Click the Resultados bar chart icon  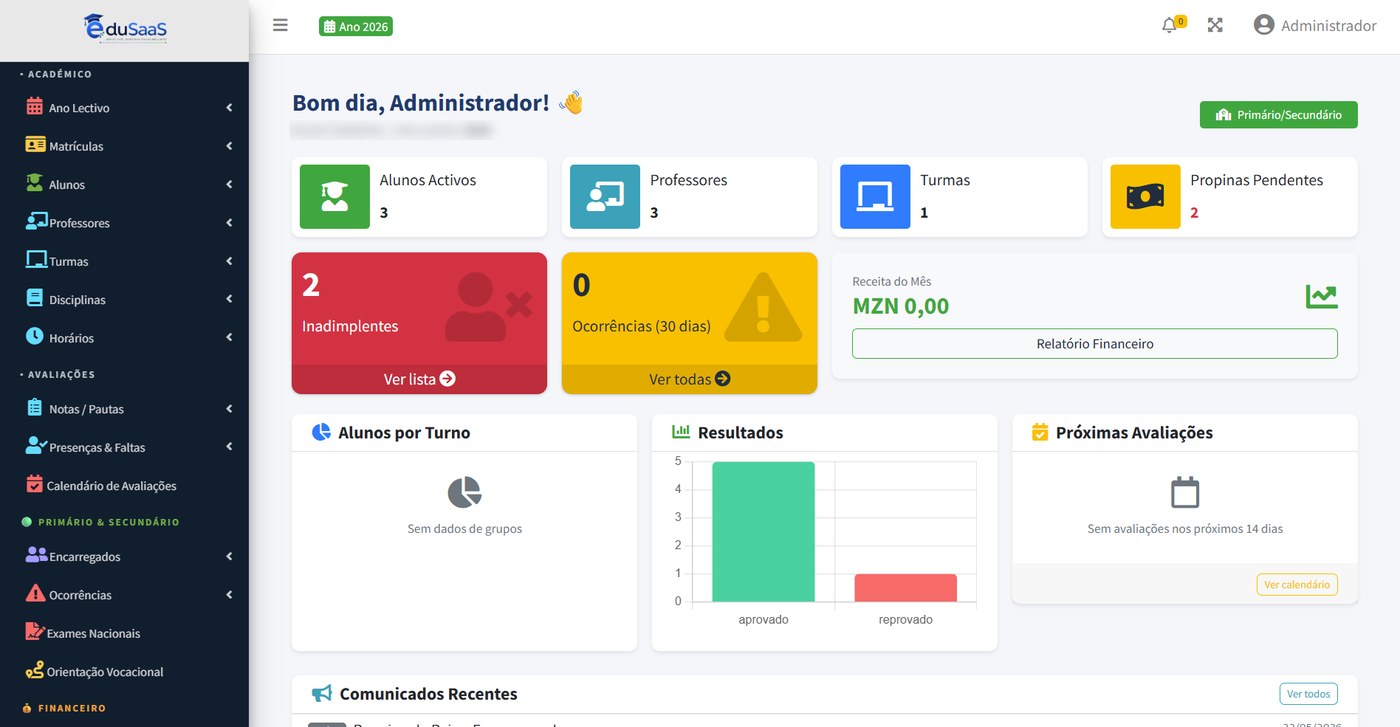(681, 432)
